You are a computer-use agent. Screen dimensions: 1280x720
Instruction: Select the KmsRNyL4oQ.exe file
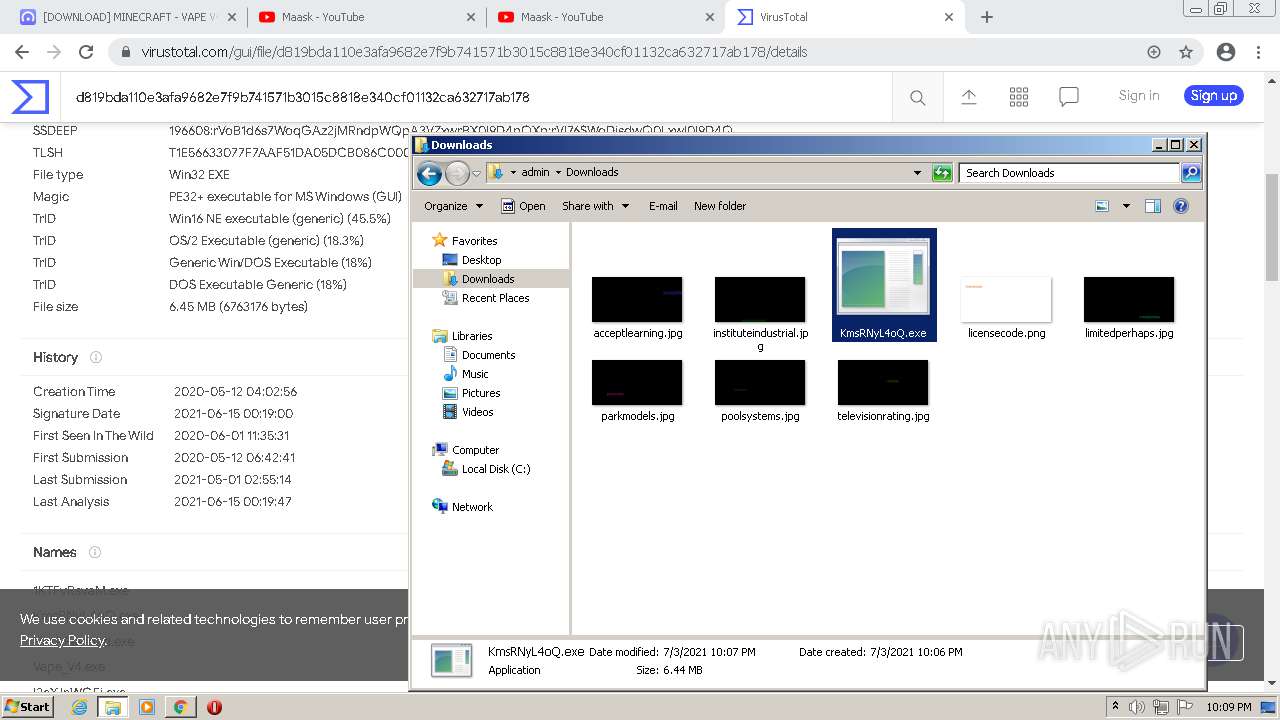tap(884, 285)
